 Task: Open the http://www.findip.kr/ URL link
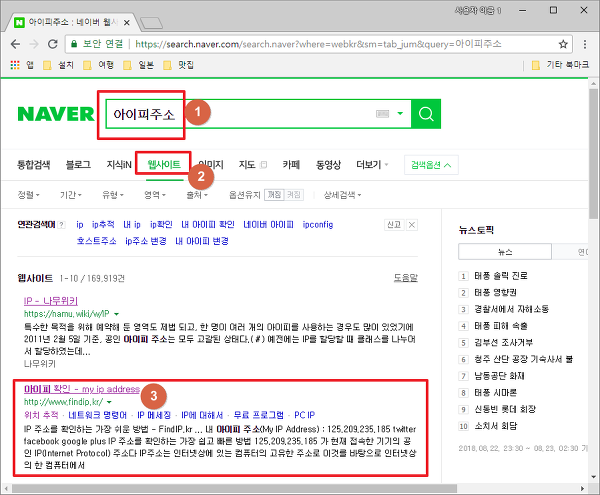pyautogui.click(x=64, y=402)
